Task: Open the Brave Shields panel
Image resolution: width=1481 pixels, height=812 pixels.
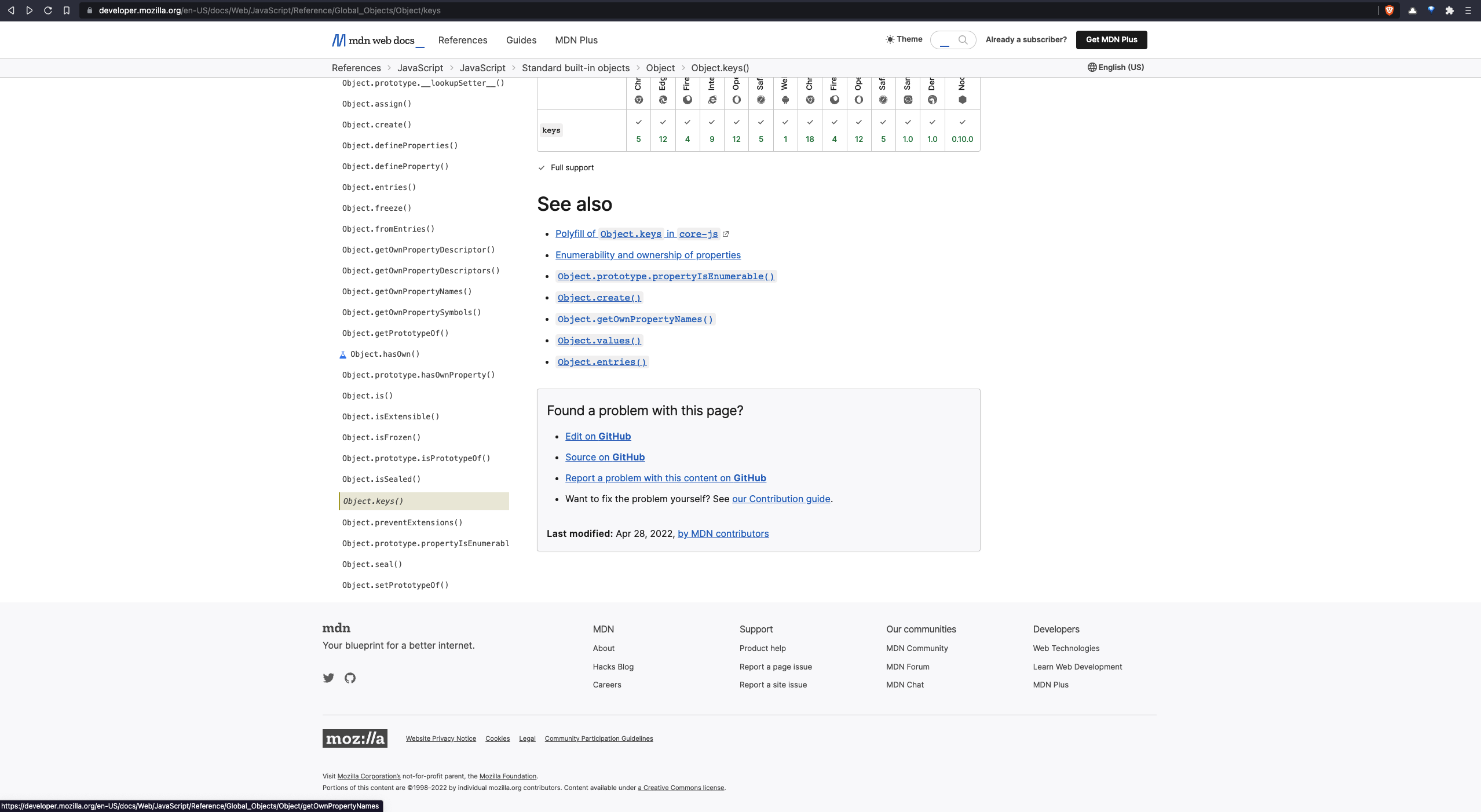Action: click(1389, 10)
